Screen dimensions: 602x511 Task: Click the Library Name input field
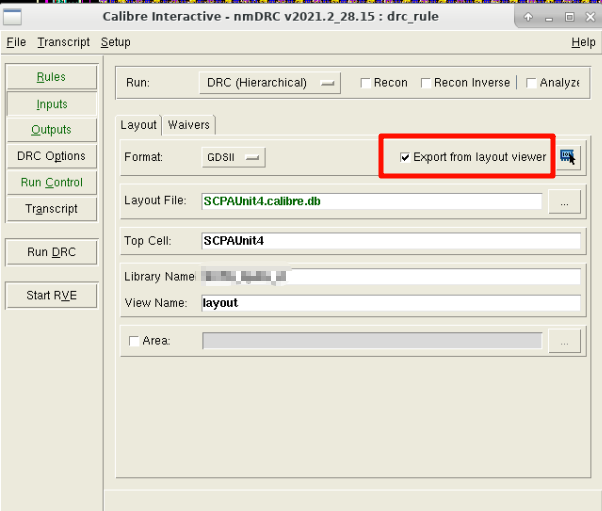(391, 276)
